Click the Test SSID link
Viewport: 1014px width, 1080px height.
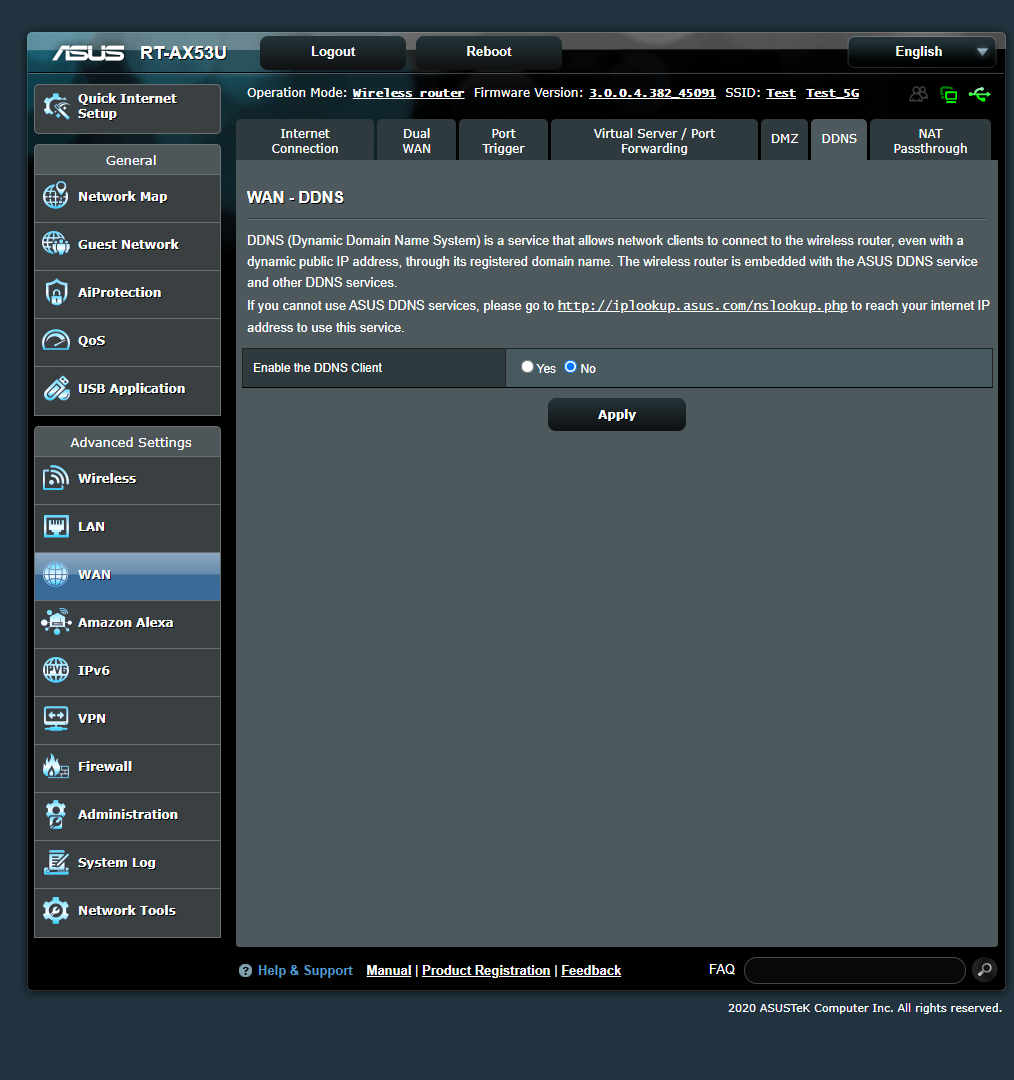780,93
